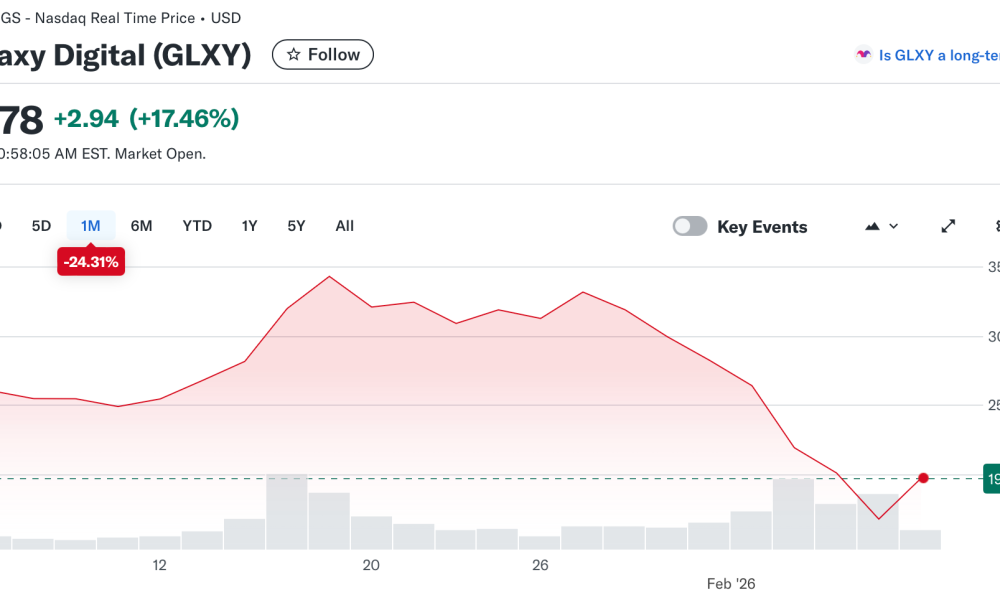The width and height of the screenshot is (1000, 600).
Task: Click the star icon inside the Follow button
Action: (292, 54)
